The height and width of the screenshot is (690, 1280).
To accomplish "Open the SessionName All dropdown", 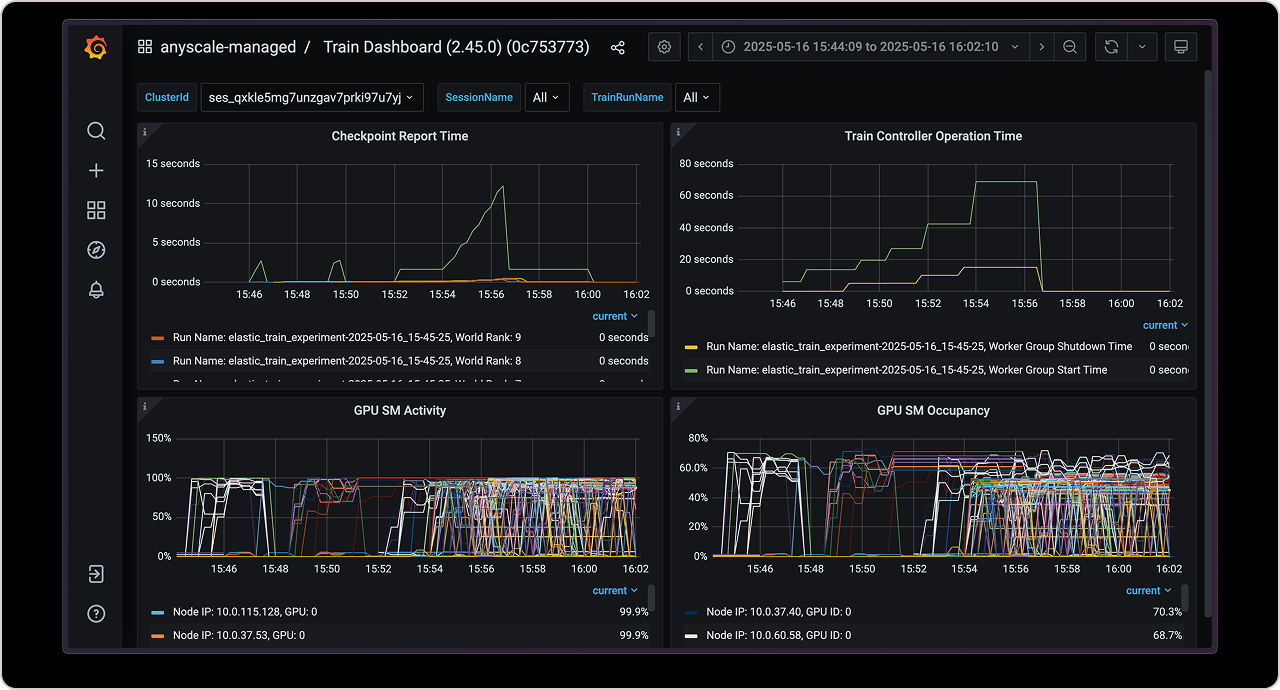I will click(547, 98).
